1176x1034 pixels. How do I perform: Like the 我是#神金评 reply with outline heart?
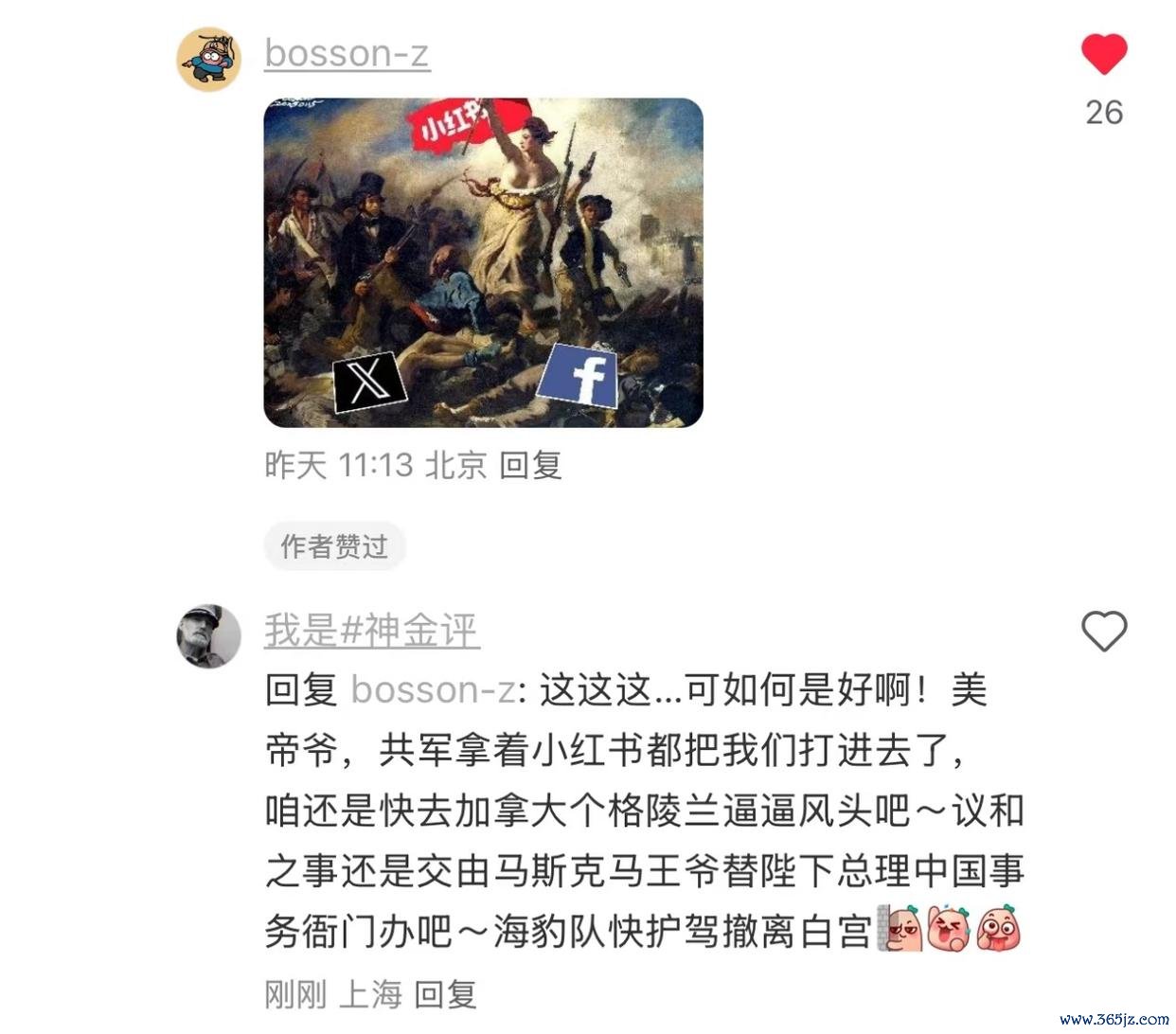click(x=1104, y=631)
